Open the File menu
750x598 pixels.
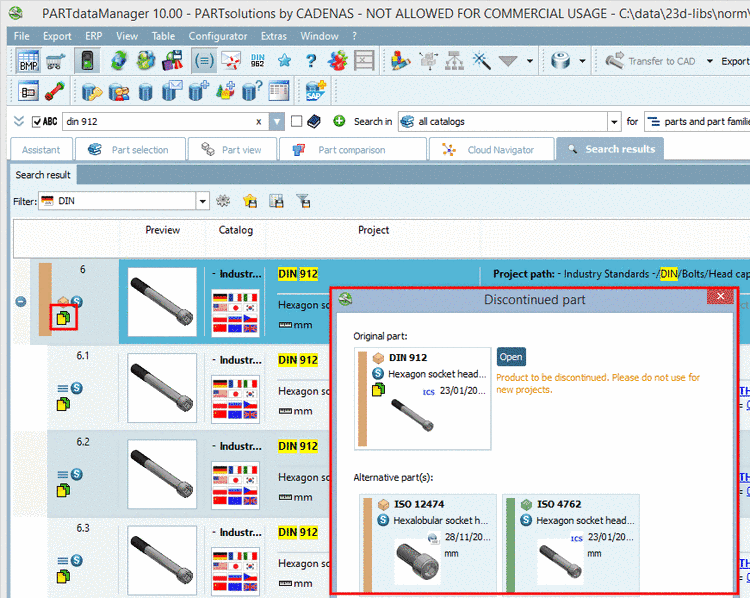point(22,36)
